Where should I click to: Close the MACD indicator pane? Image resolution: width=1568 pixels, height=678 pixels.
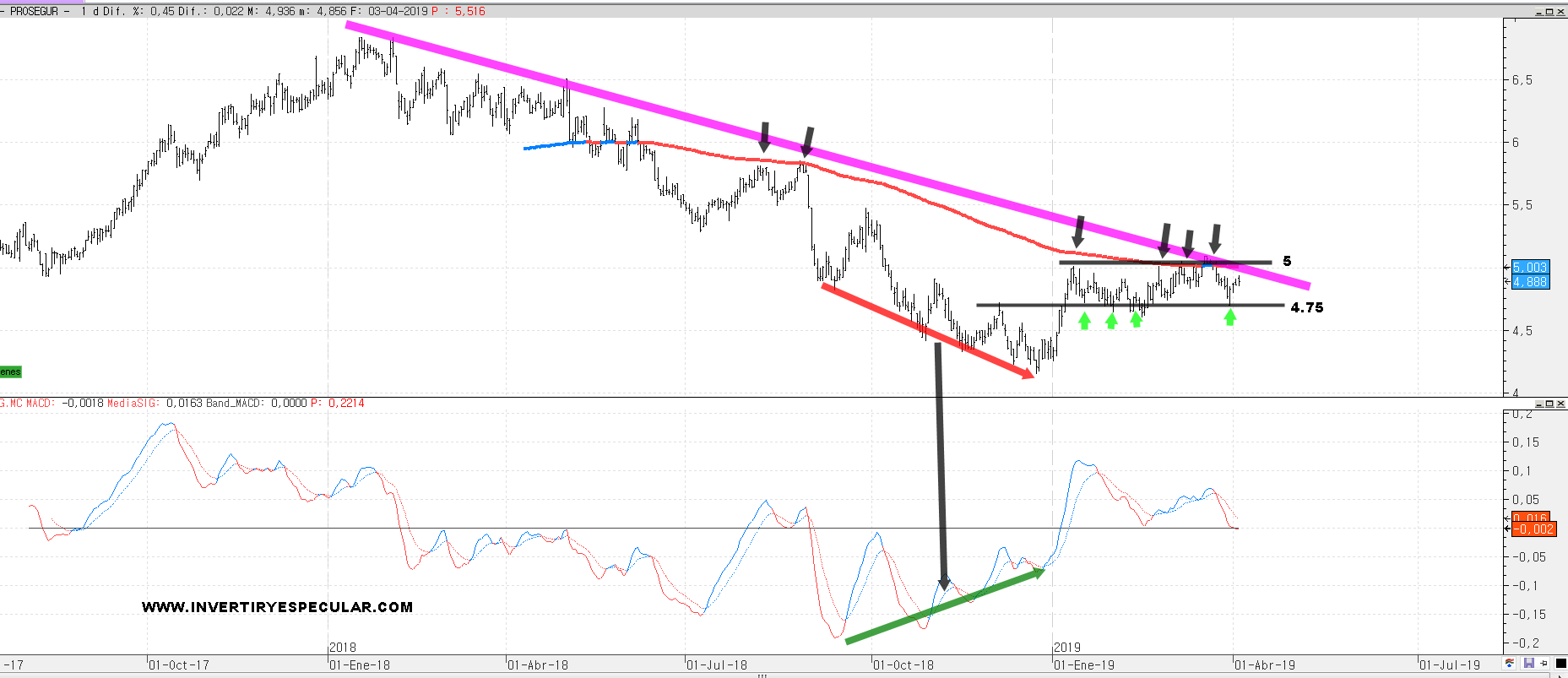click(1560, 404)
